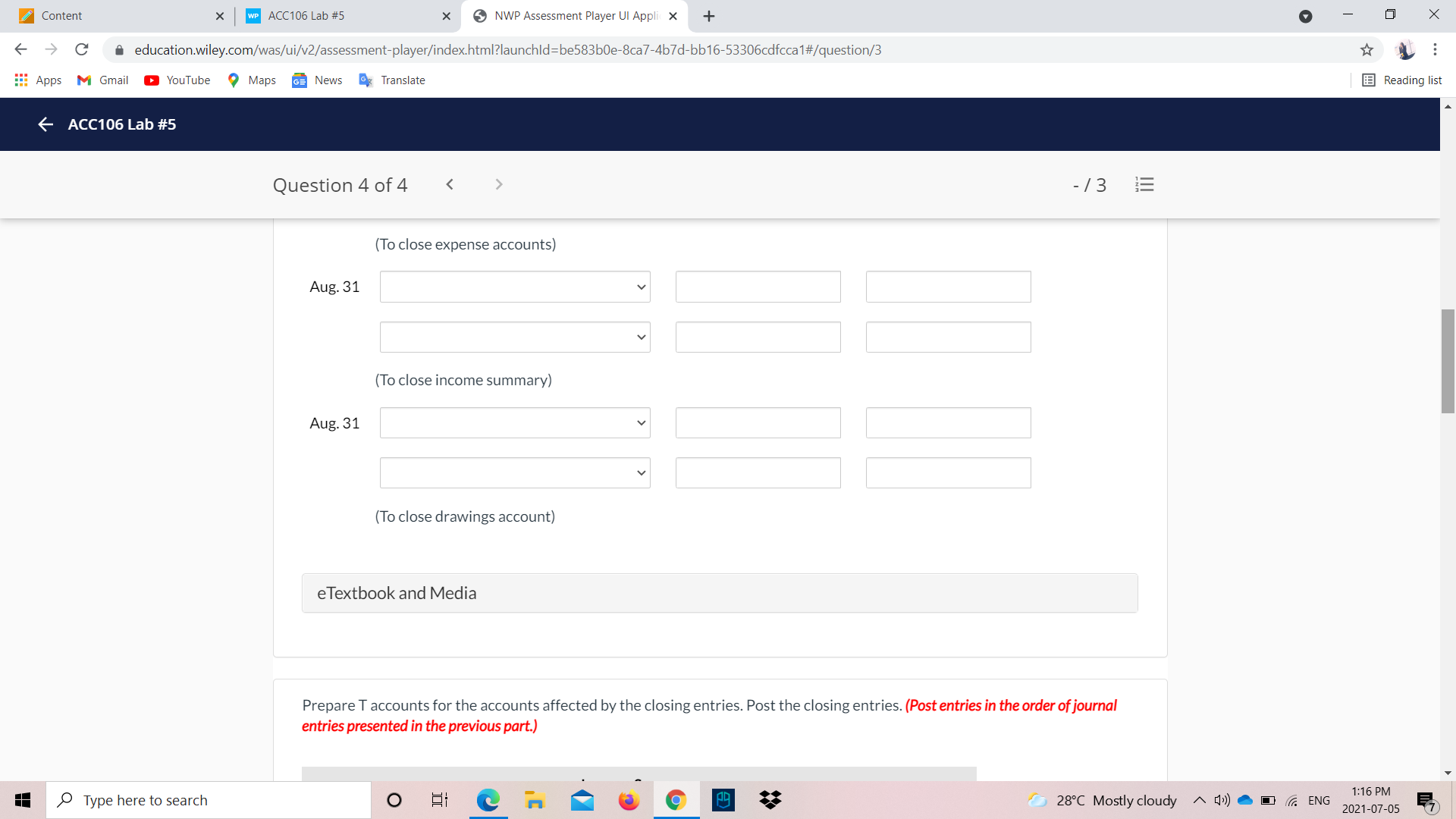Screen dimensions: 1456x819
Task: Open the income summary account dropdown
Action: 515,422
